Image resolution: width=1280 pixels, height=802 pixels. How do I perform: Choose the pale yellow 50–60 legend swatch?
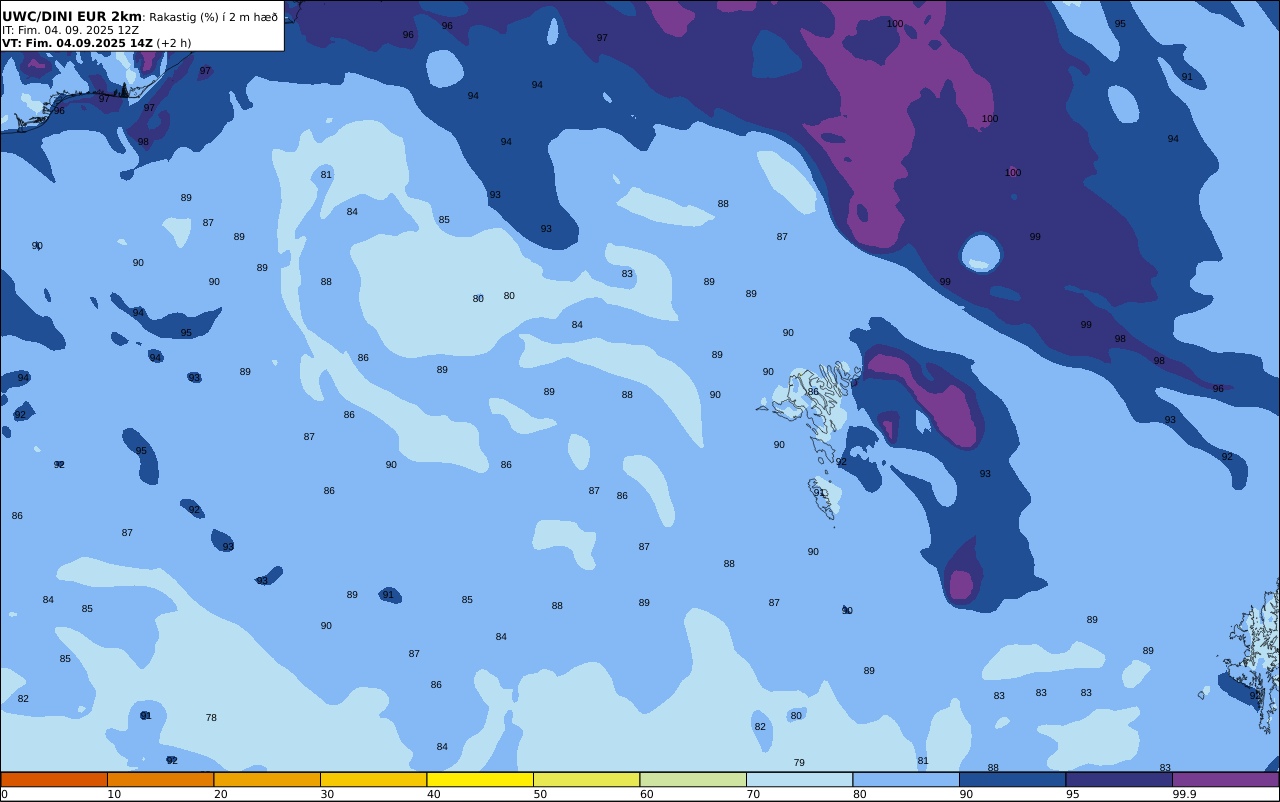(x=586, y=779)
